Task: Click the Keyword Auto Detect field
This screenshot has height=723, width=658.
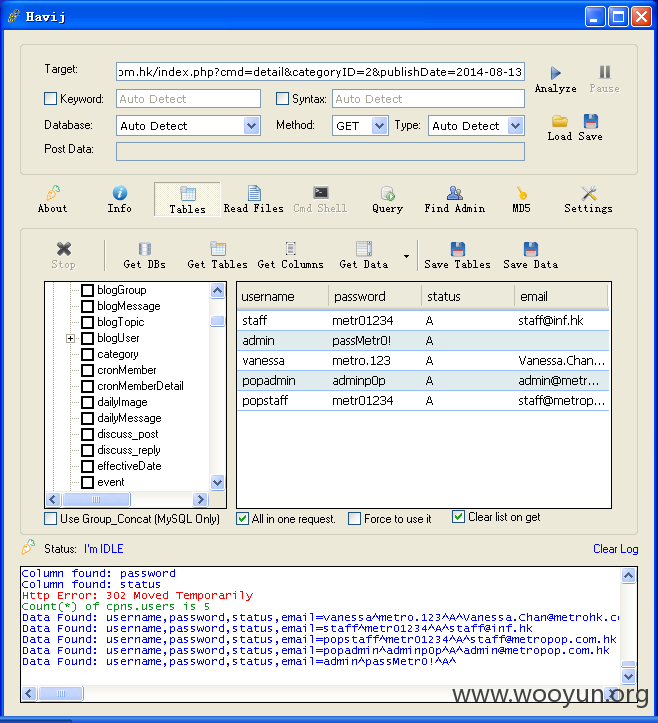Action: pos(188,99)
